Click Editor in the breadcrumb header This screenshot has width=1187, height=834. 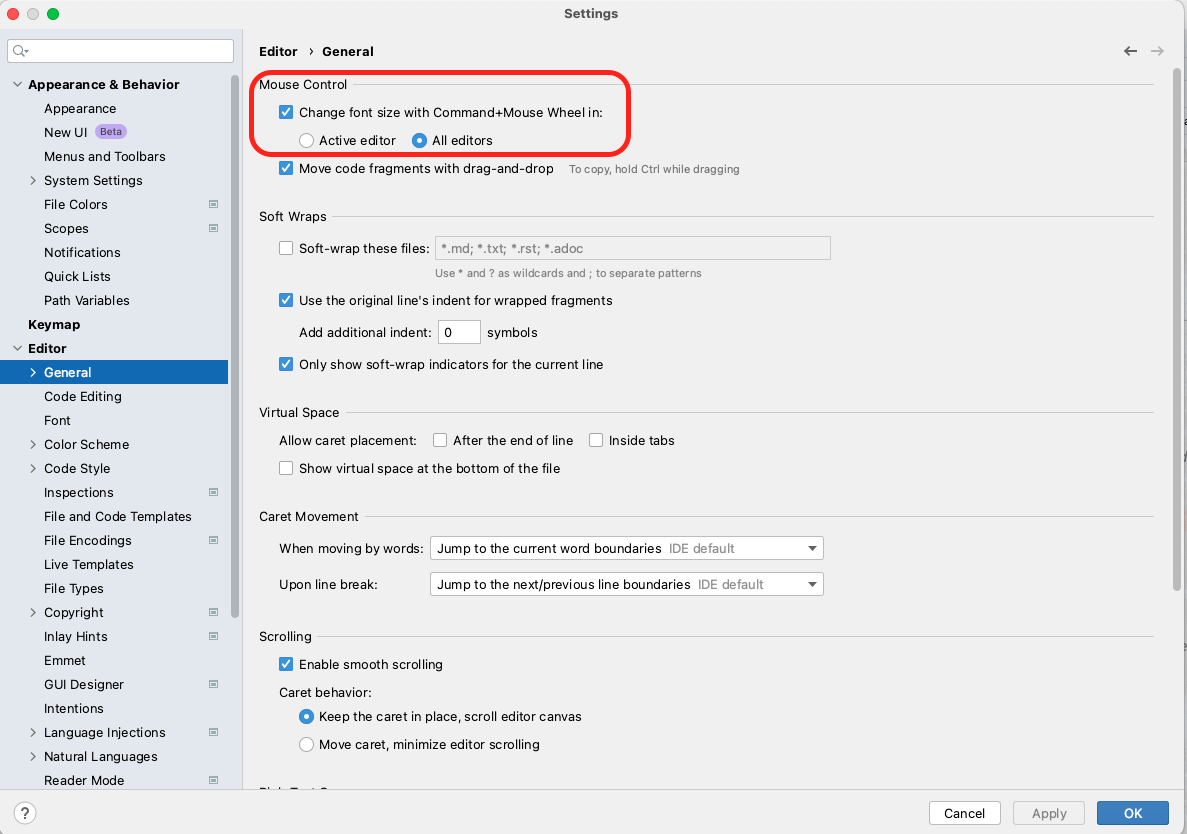[x=278, y=51]
